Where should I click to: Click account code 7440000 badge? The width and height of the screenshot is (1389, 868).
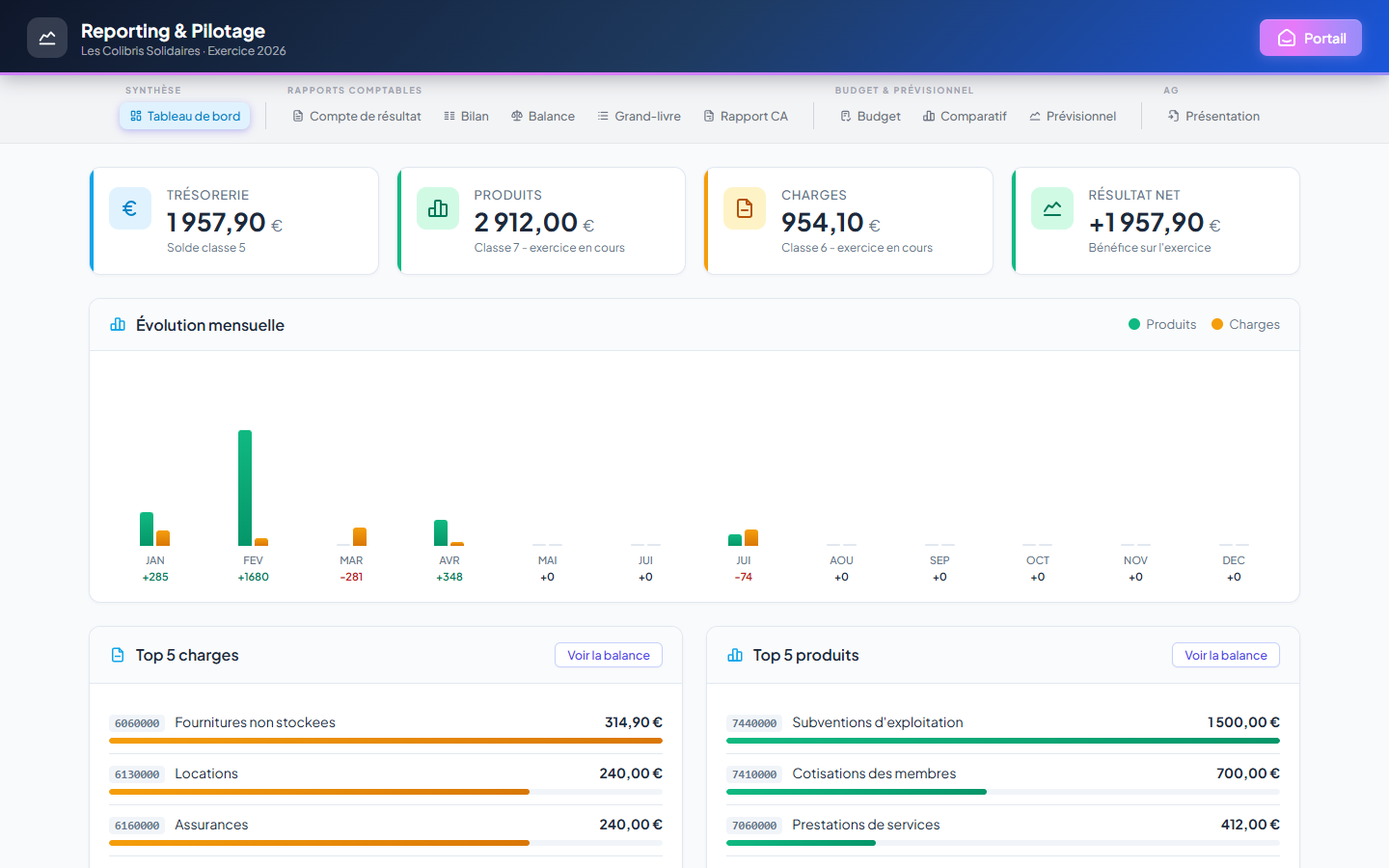(x=754, y=723)
